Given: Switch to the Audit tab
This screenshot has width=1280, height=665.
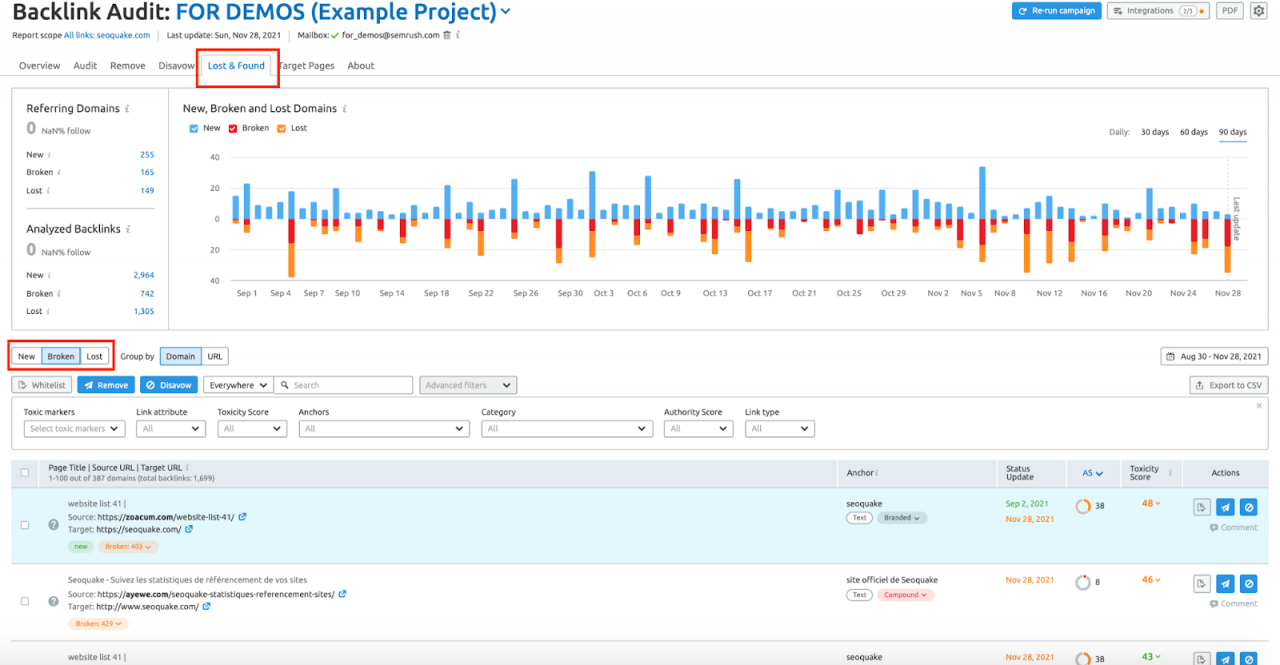Looking at the screenshot, I should point(85,66).
